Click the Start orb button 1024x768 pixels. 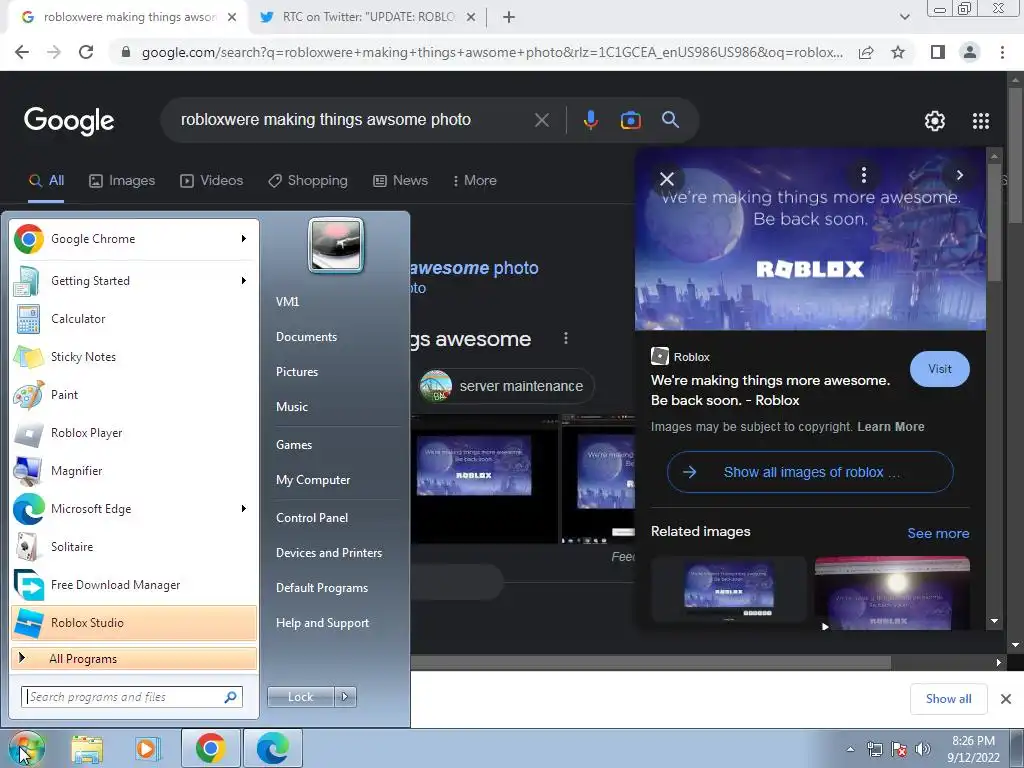pos(26,748)
